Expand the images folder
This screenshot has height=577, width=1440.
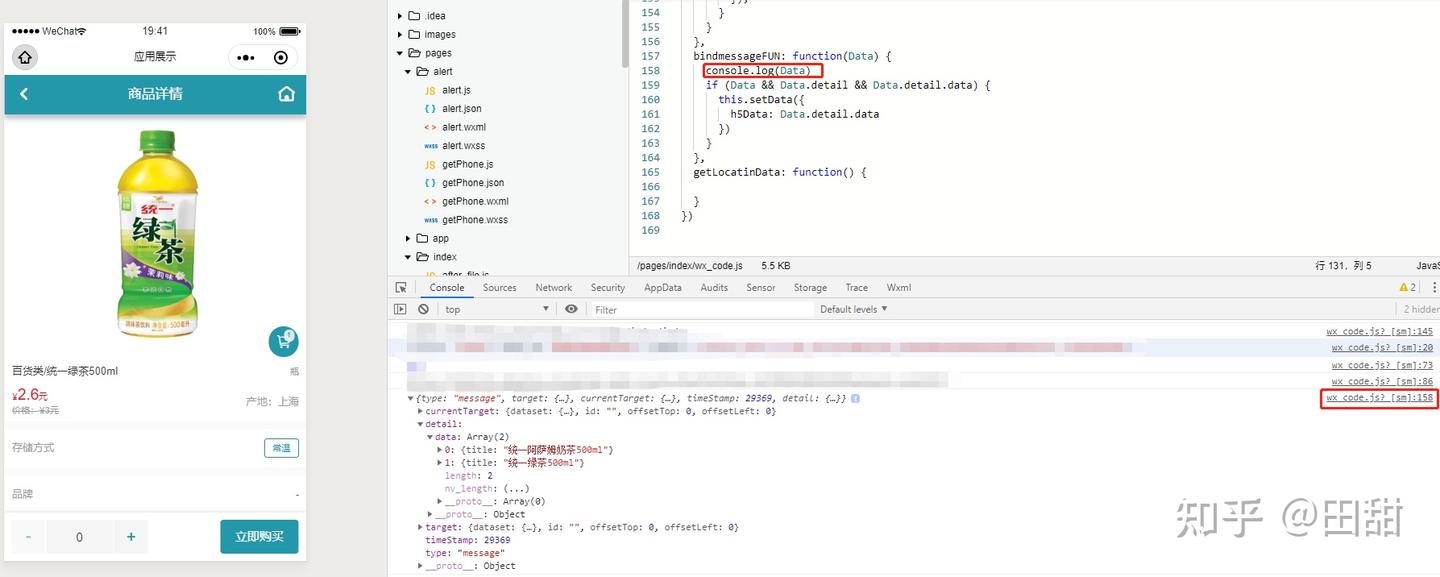coord(400,34)
